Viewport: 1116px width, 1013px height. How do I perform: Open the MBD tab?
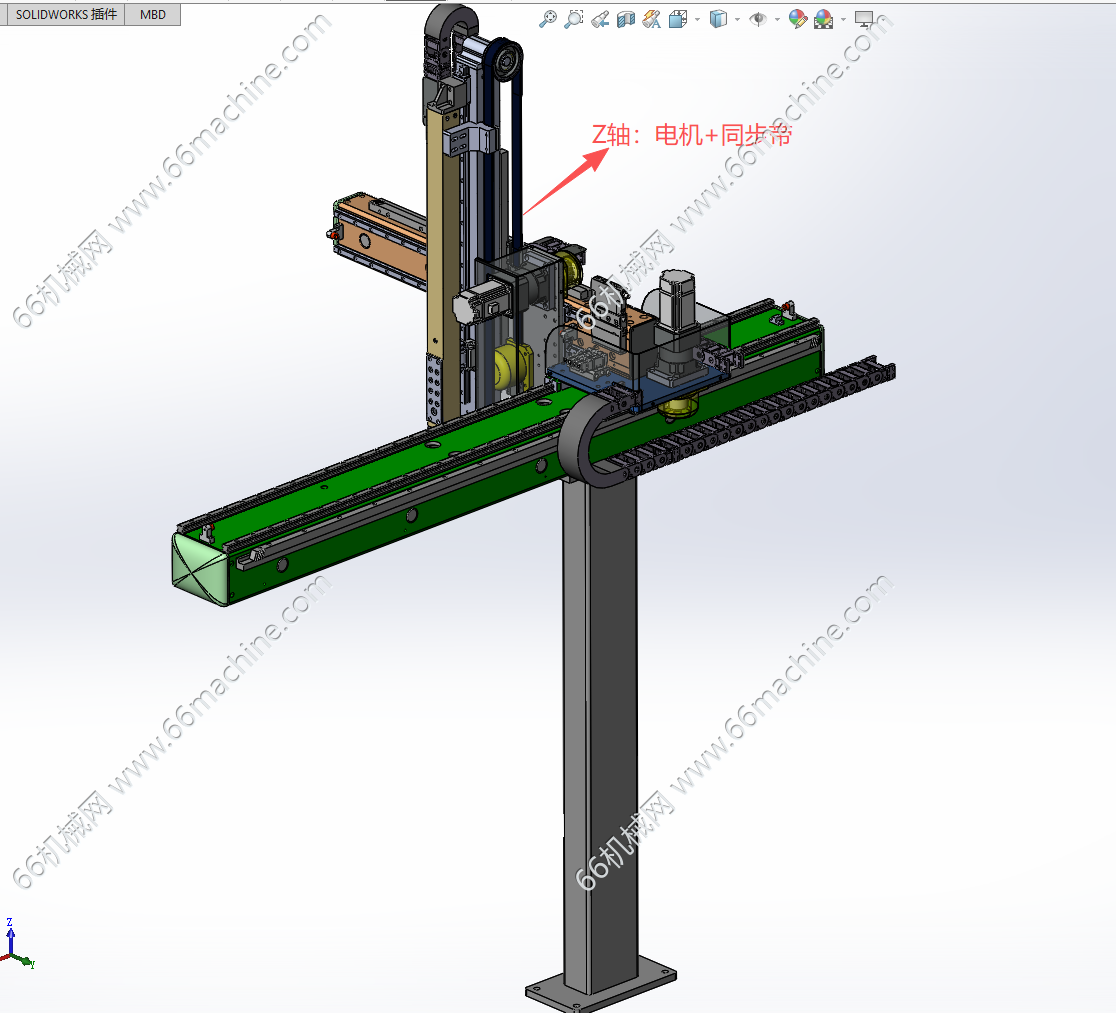tap(153, 15)
